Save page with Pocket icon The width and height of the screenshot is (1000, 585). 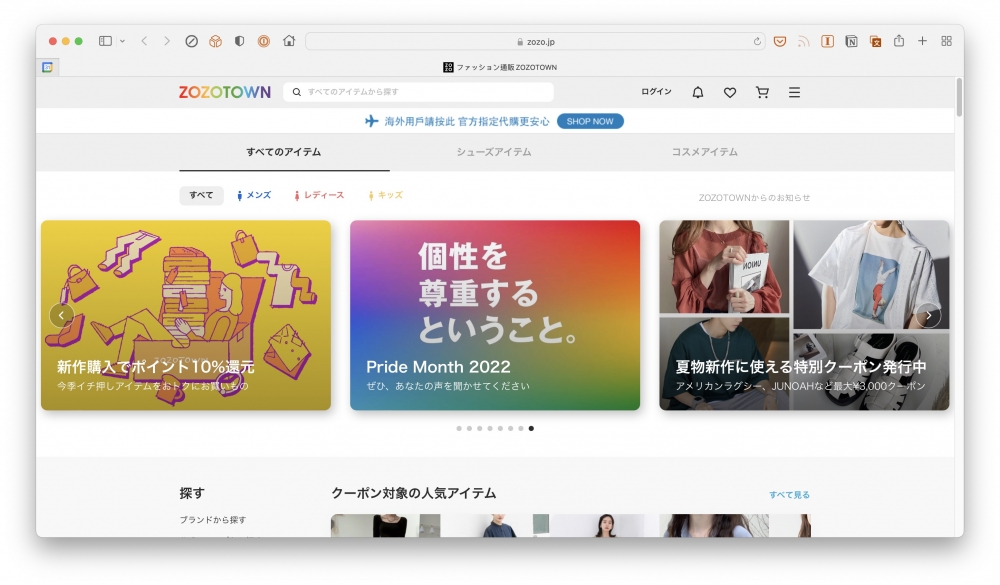coord(779,41)
